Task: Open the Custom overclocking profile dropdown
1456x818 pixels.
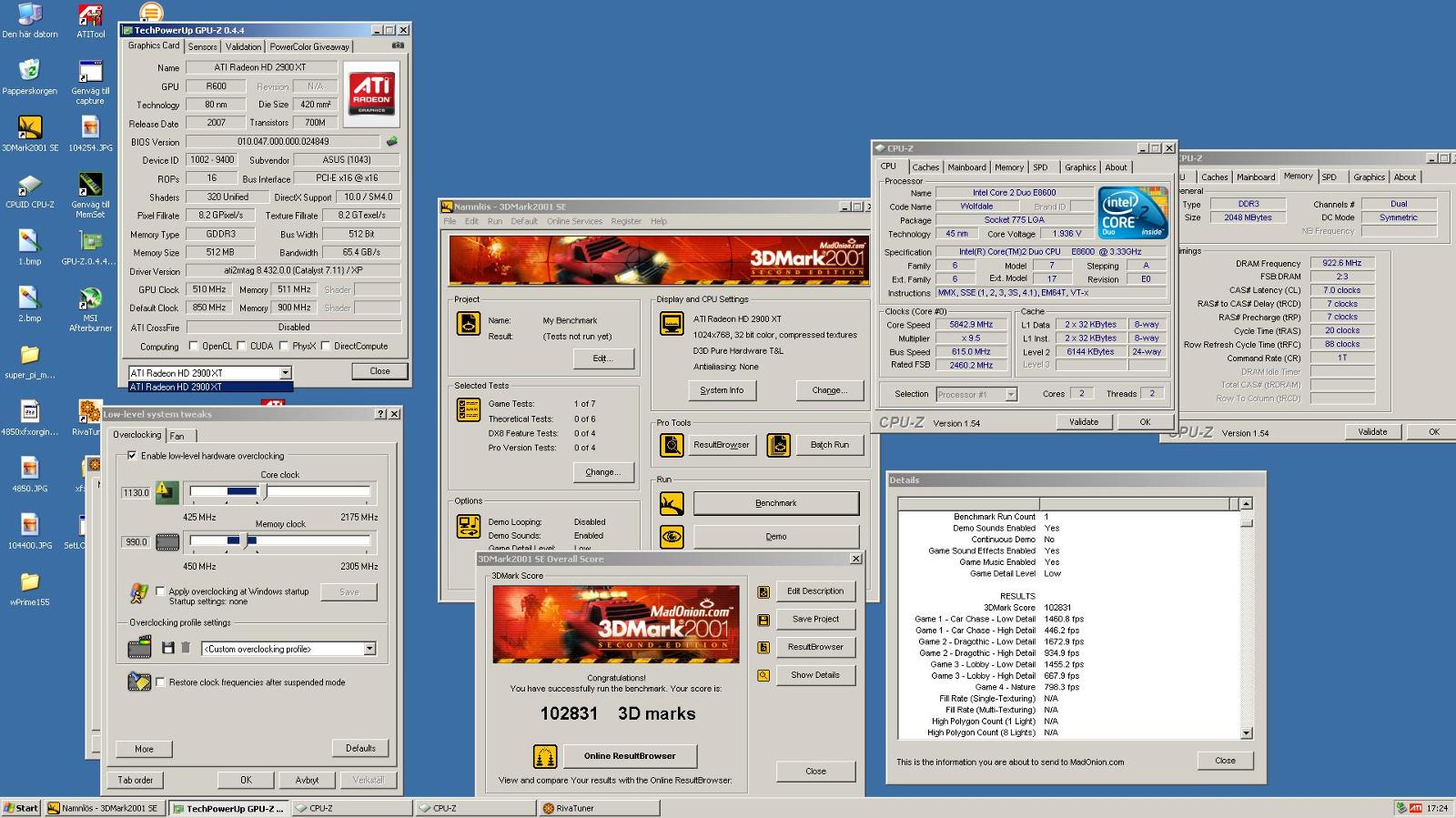Action: pyautogui.click(x=369, y=649)
